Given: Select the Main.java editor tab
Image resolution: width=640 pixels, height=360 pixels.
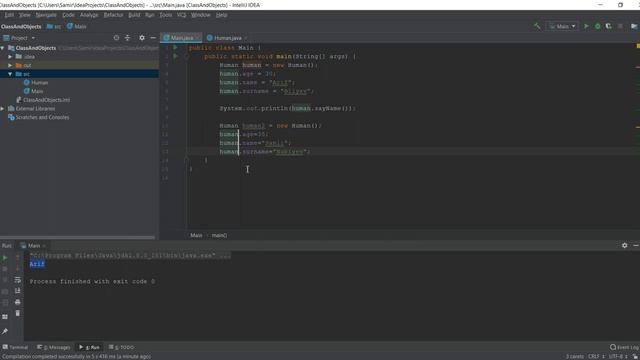Looking at the screenshot, I should (180, 38).
